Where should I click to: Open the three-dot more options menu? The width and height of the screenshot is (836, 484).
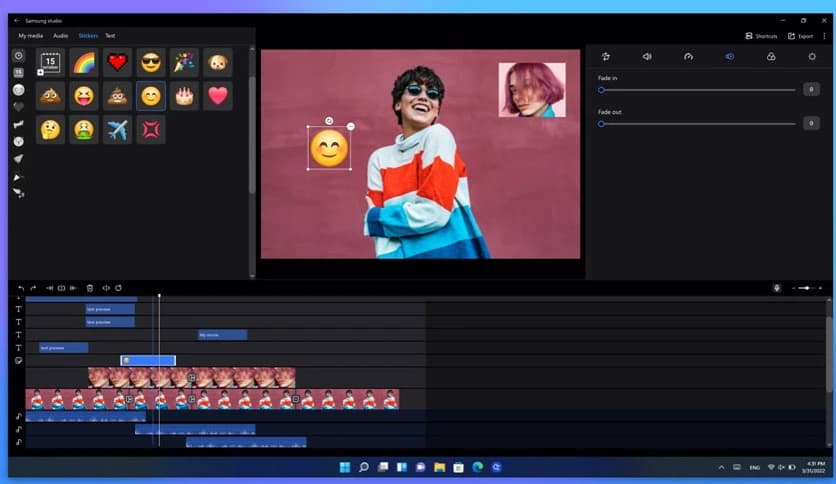tap(824, 36)
